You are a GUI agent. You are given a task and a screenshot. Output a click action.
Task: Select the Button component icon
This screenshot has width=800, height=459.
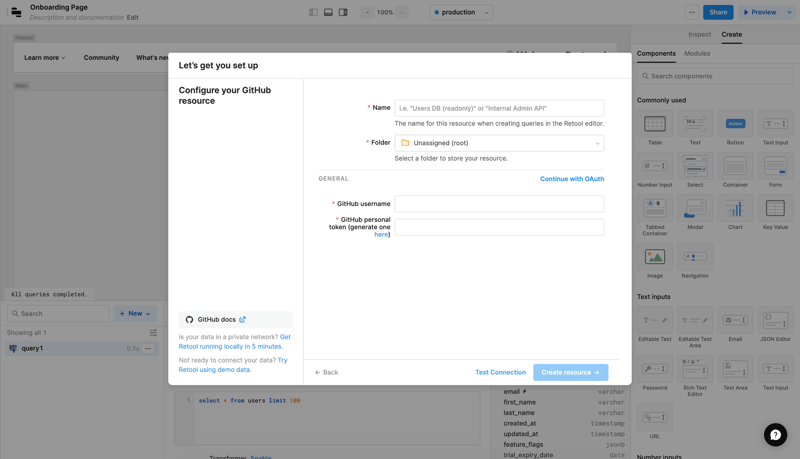click(x=735, y=124)
